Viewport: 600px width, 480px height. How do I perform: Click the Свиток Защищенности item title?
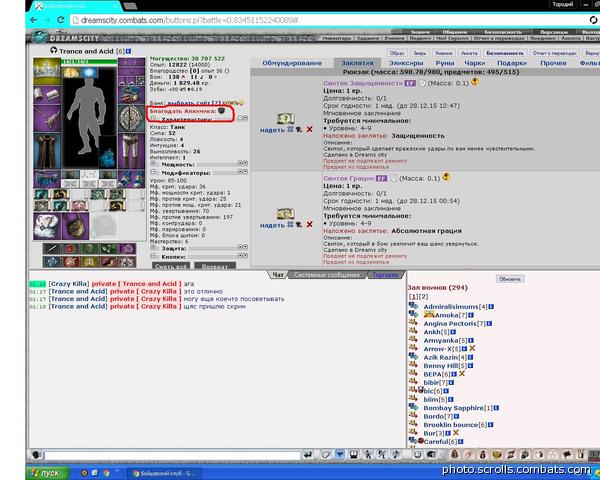coord(363,83)
